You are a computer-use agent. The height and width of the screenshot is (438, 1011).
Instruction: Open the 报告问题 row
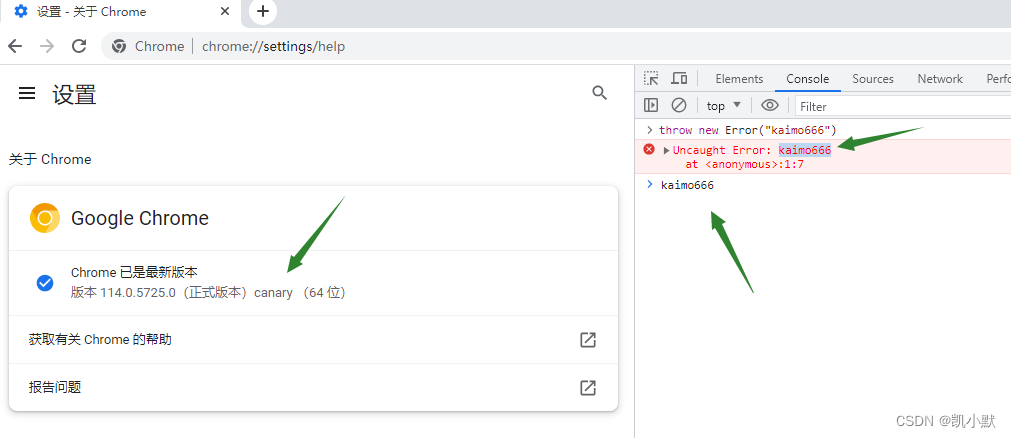313,387
